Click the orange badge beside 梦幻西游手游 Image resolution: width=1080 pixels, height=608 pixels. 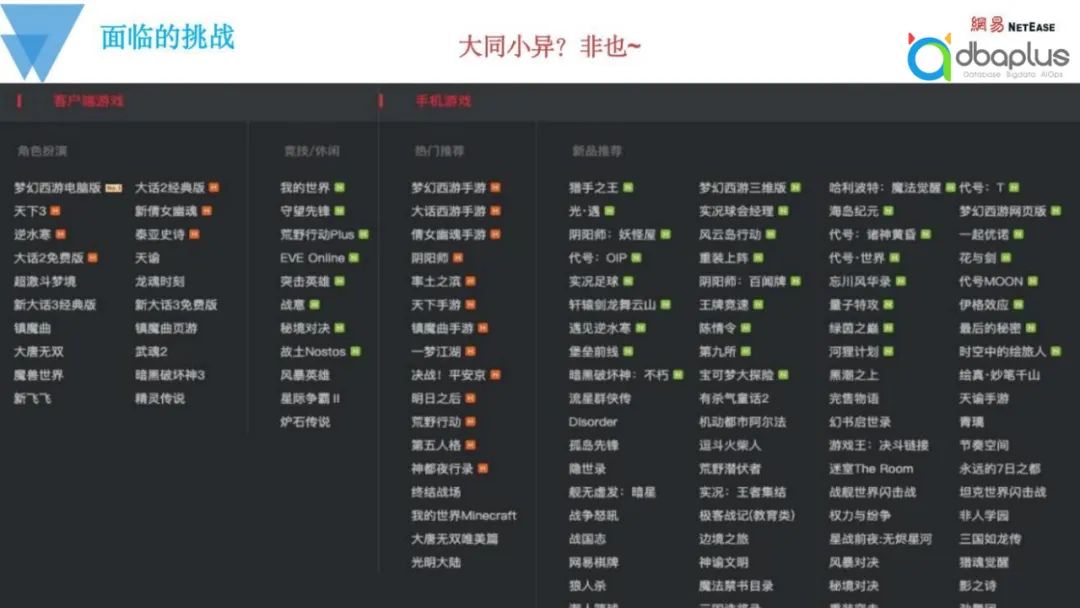[x=495, y=188]
